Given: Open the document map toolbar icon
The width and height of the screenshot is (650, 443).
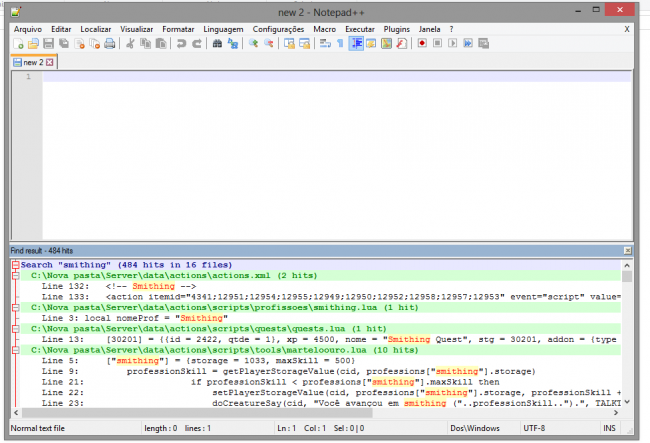Looking at the screenshot, I should point(386,44).
